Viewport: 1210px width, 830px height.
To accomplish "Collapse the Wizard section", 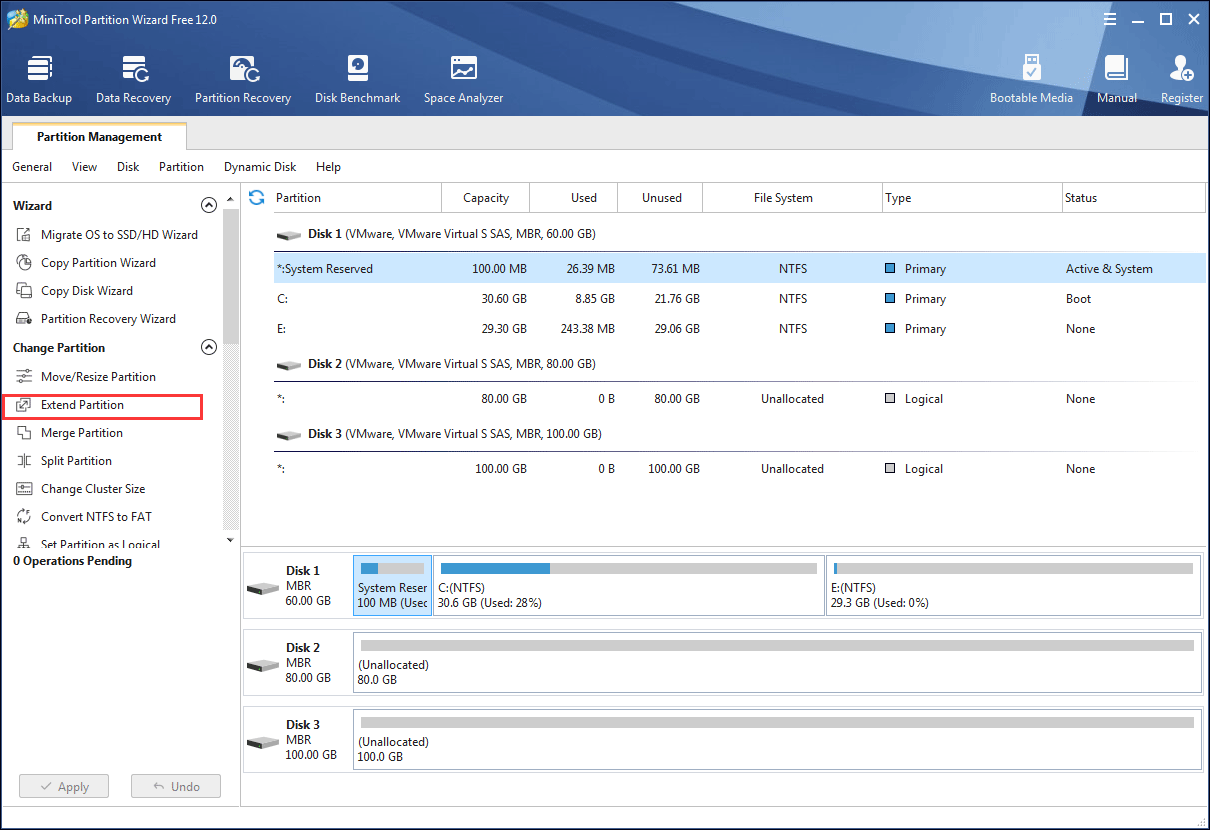I will pos(209,204).
